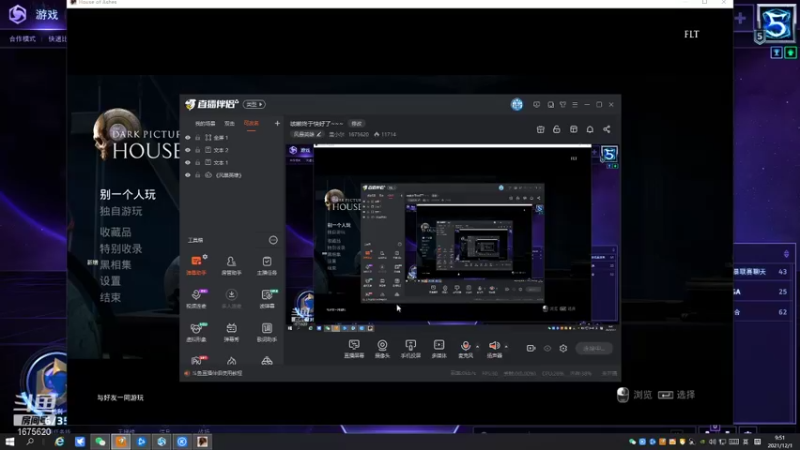Select 收藏品 in the game menu
The image size is (800, 450).
click(115, 232)
